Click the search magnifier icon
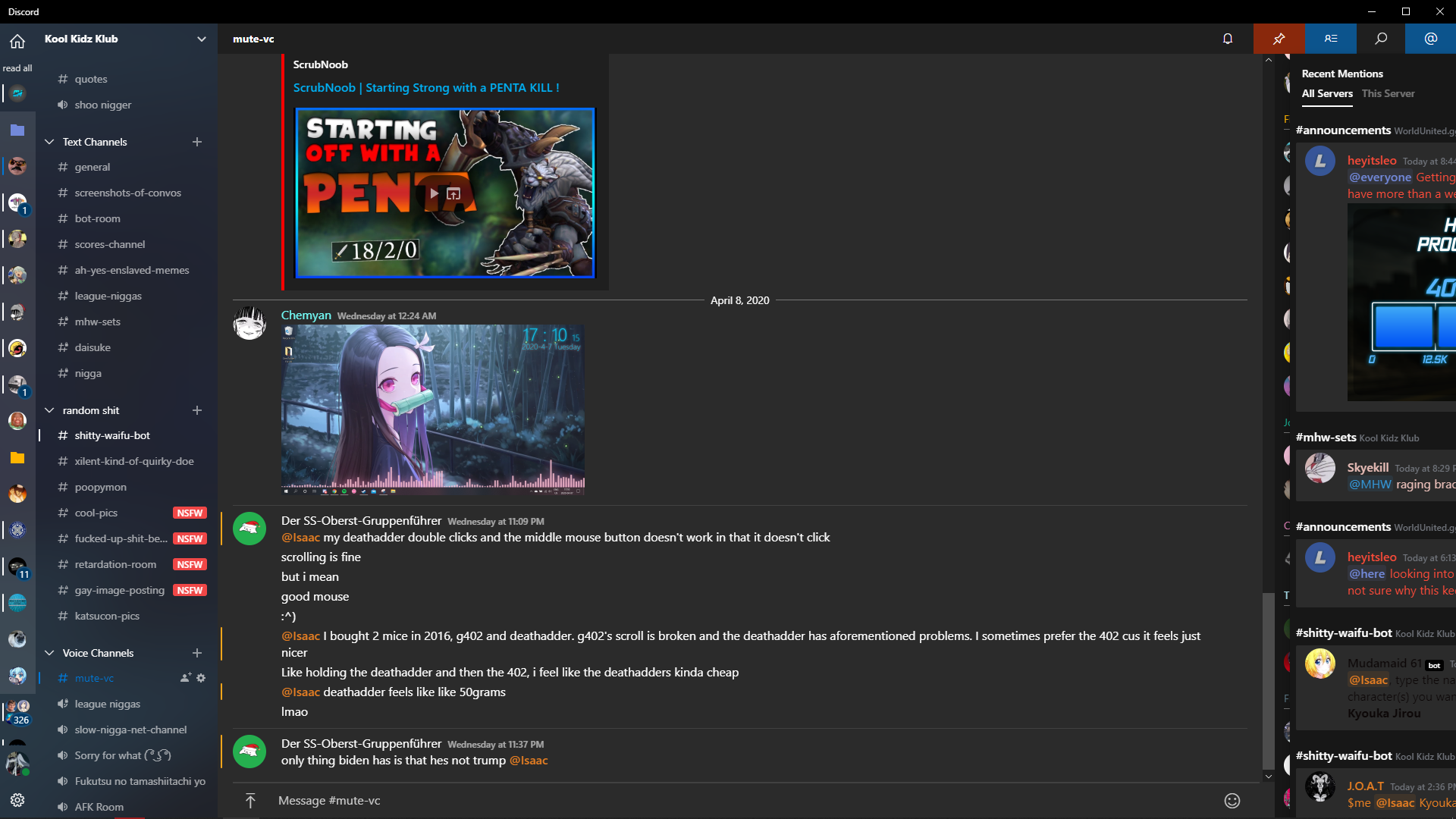The height and width of the screenshot is (819, 1456). pos(1381,39)
